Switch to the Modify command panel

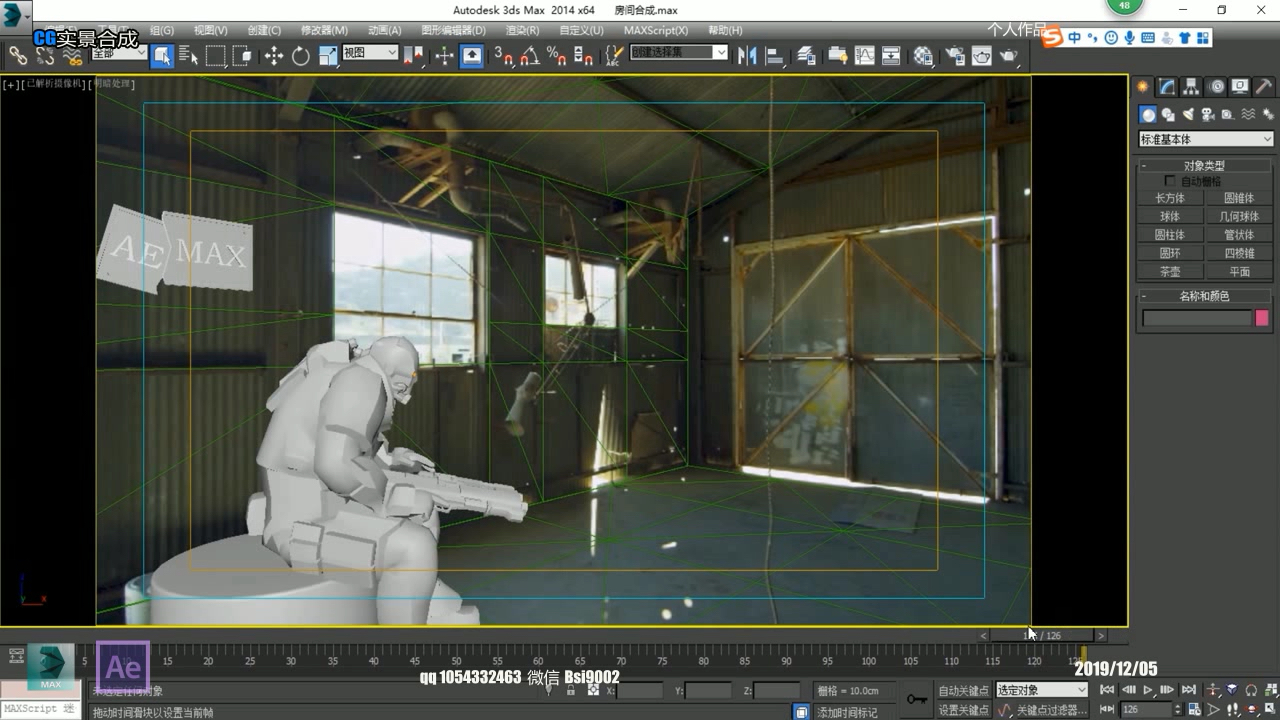[x=1165, y=87]
